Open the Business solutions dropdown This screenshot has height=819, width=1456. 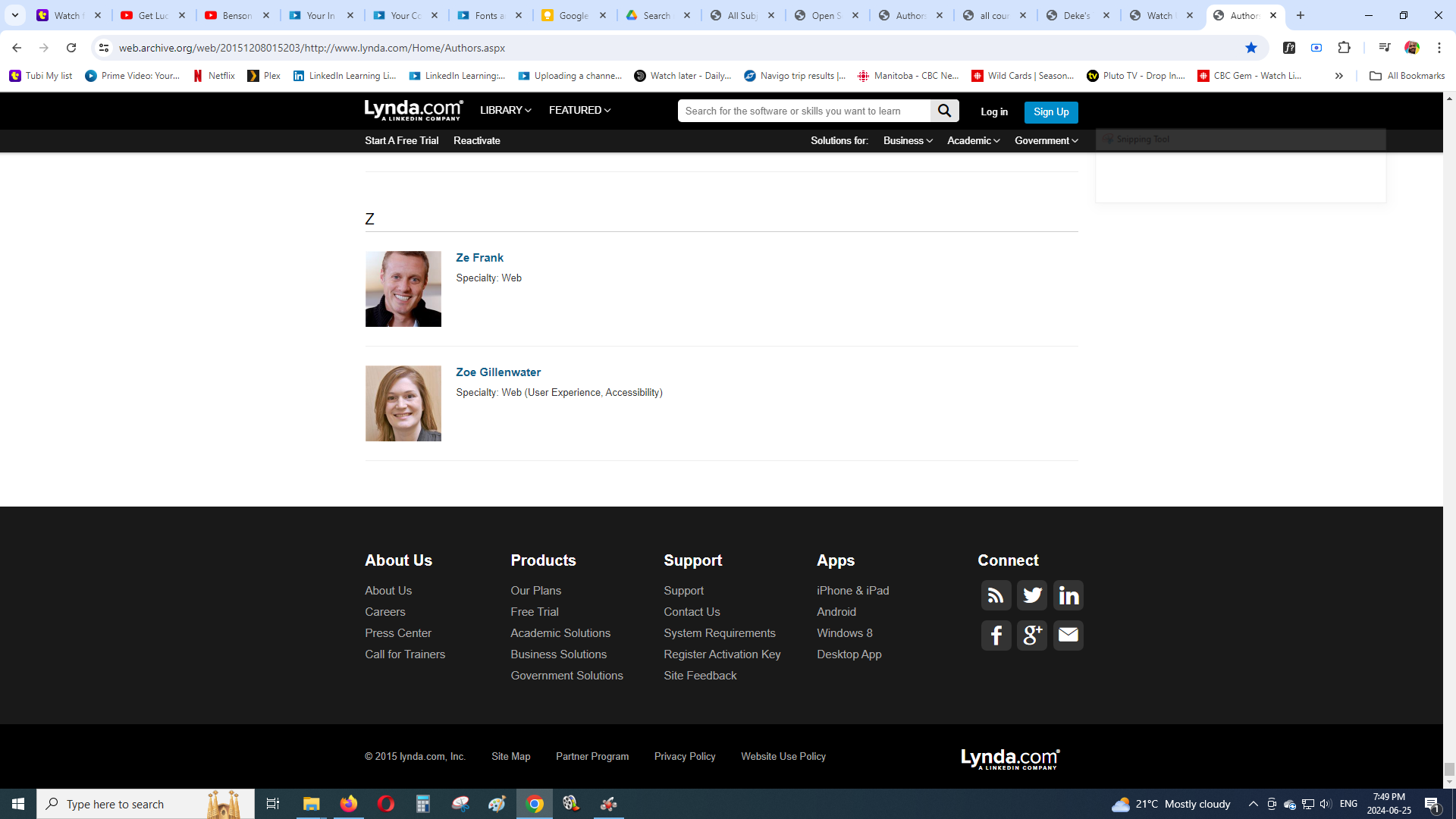tap(907, 140)
